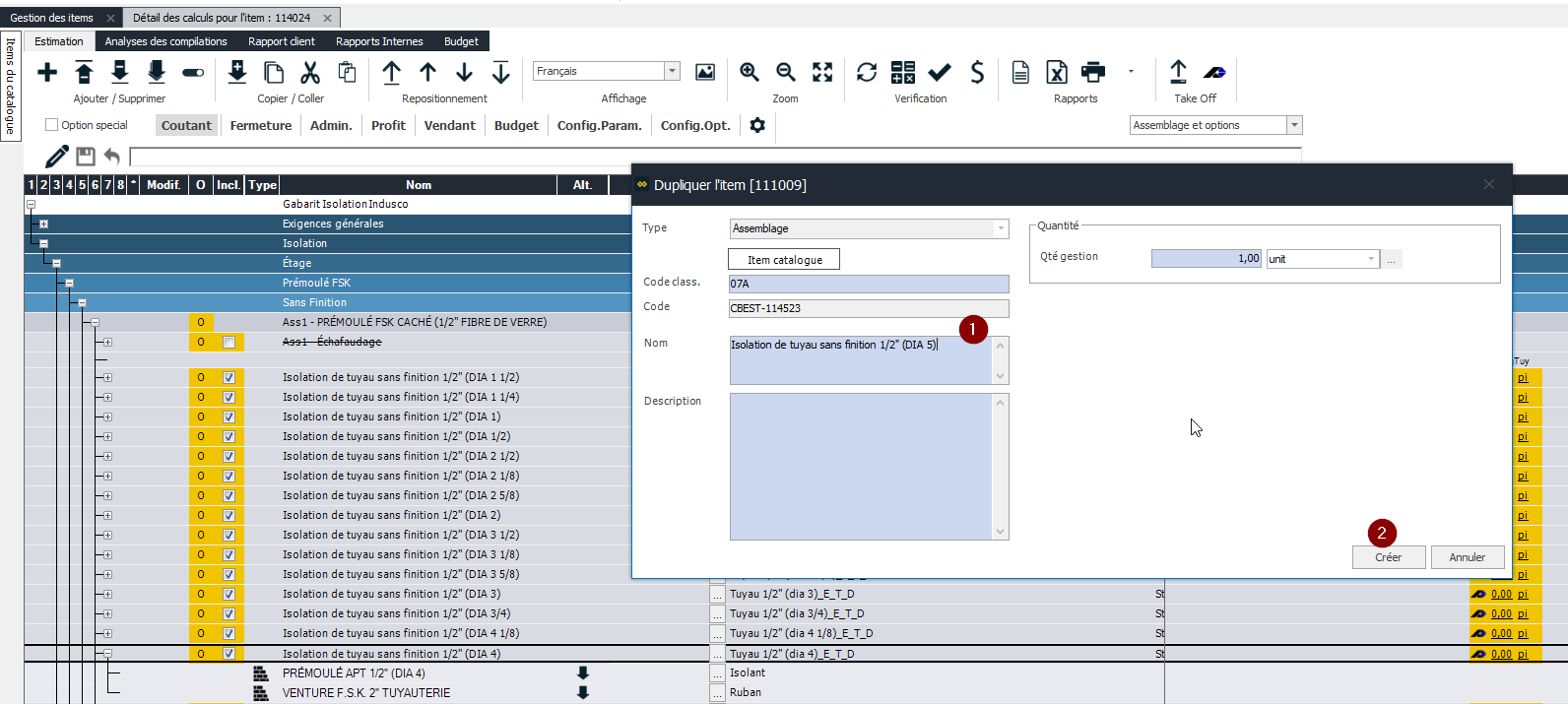Select the Fermeture tab
Viewport: 1568px width, 704px height.
[261, 125]
